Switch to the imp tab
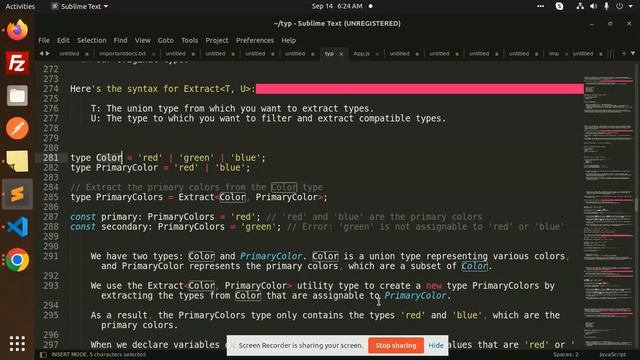640x360 pixels. [554, 54]
